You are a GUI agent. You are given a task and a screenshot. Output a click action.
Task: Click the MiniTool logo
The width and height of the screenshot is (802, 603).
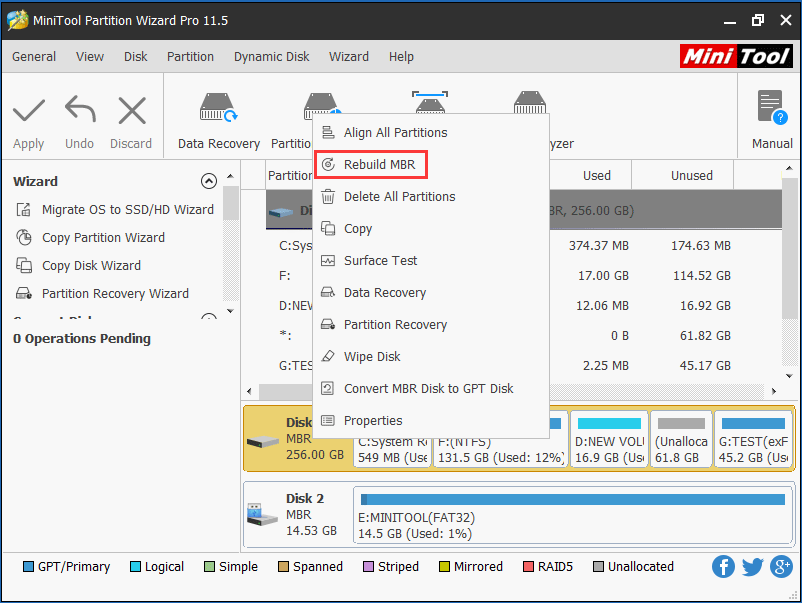point(736,56)
